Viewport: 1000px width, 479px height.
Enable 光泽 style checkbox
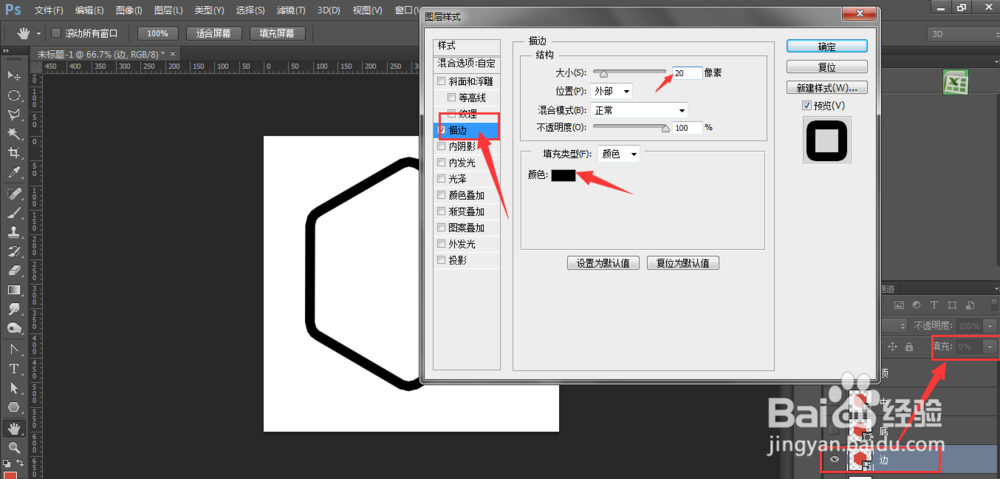[441, 179]
